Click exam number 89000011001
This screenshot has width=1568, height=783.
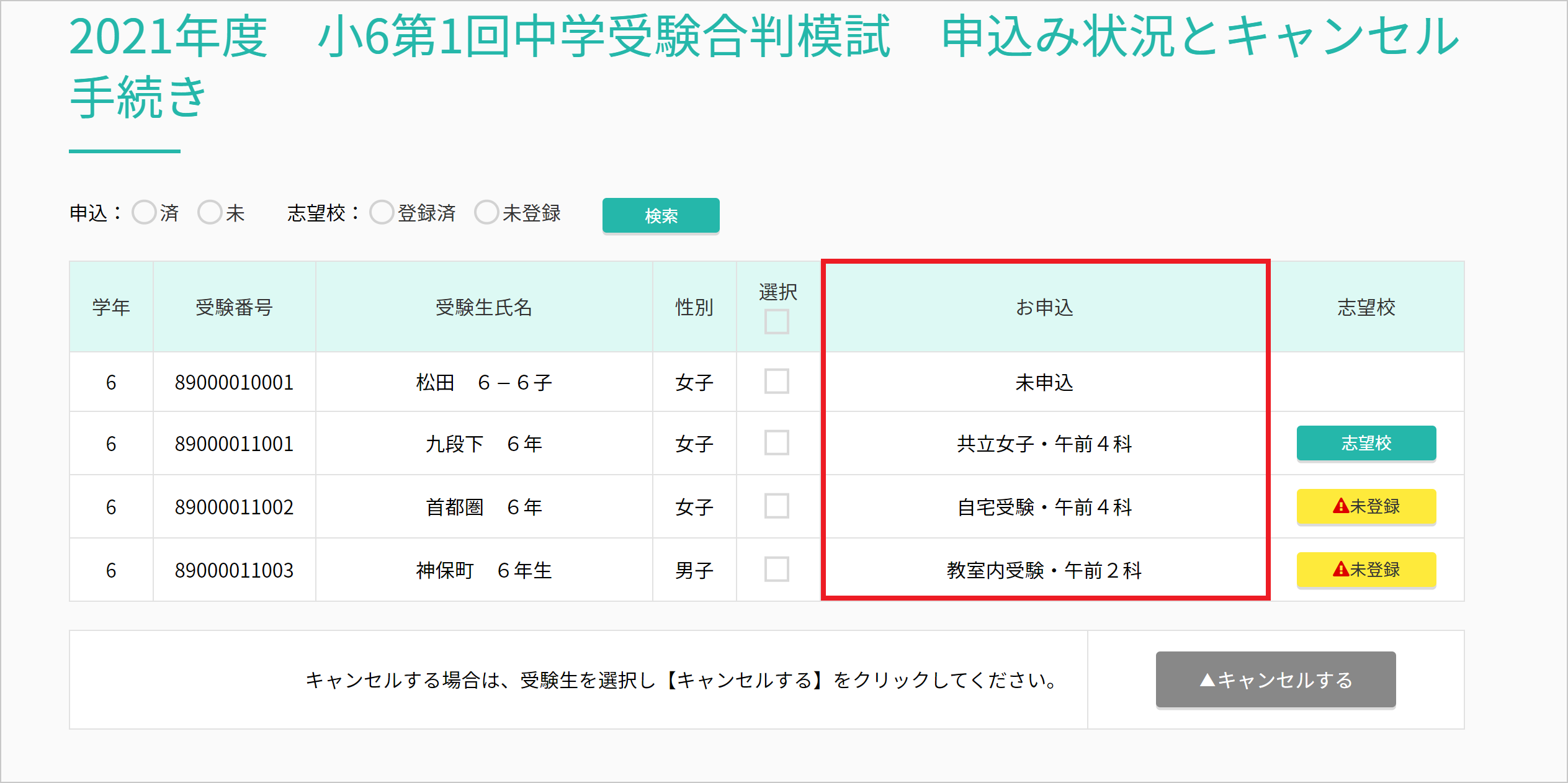click(234, 444)
